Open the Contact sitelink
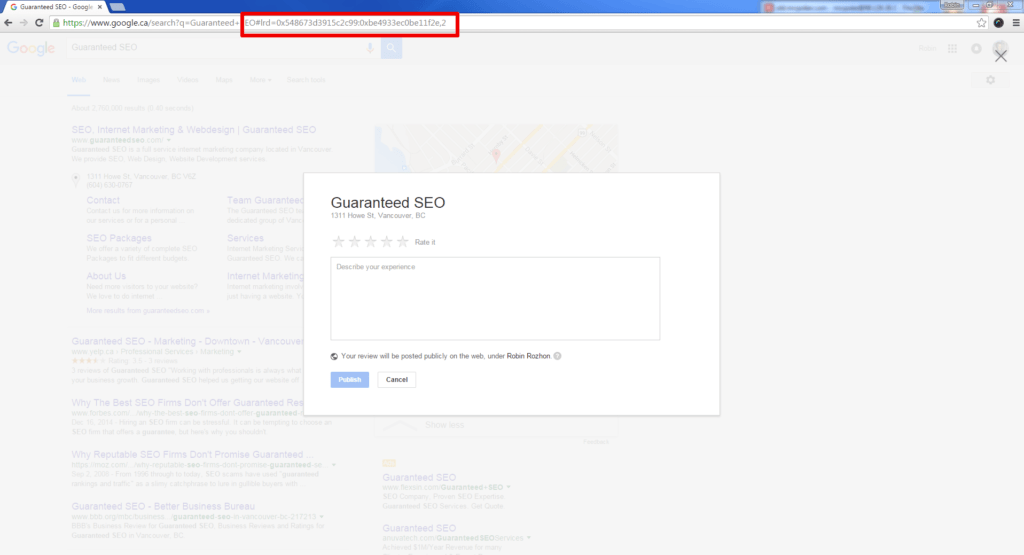Image resolution: width=1024 pixels, height=555 pixels. point(103,200)
